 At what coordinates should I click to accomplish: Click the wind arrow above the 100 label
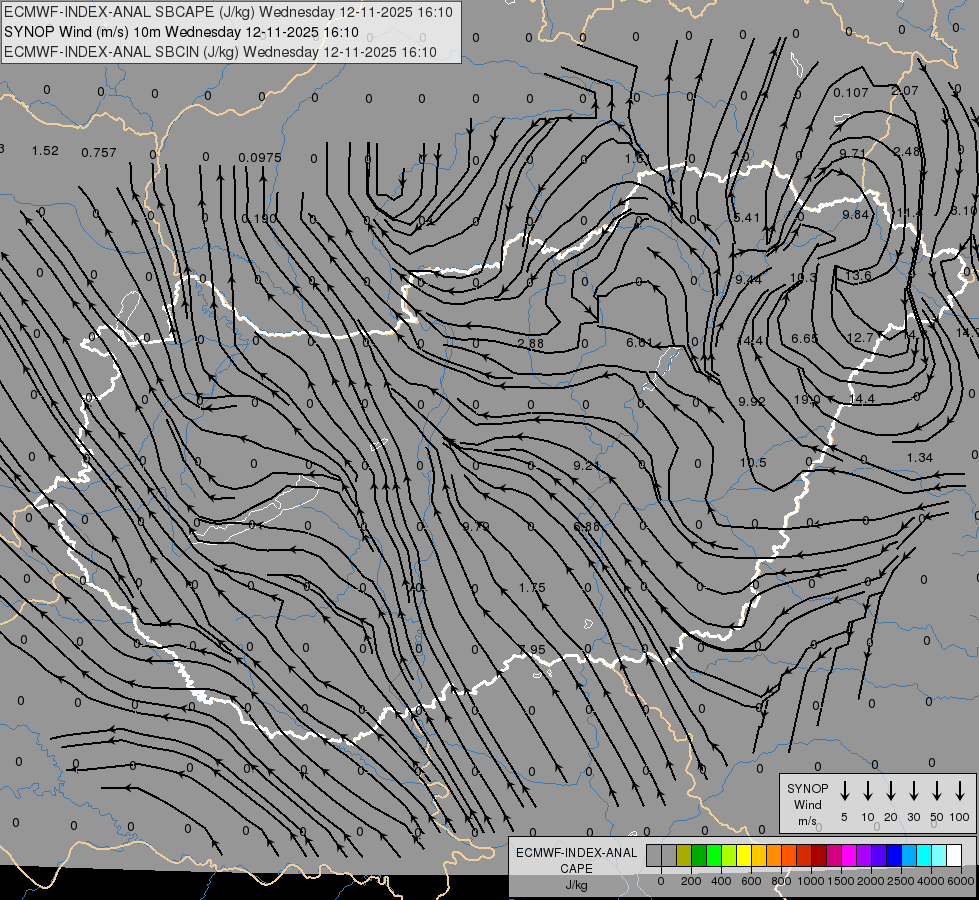(960, 791)
